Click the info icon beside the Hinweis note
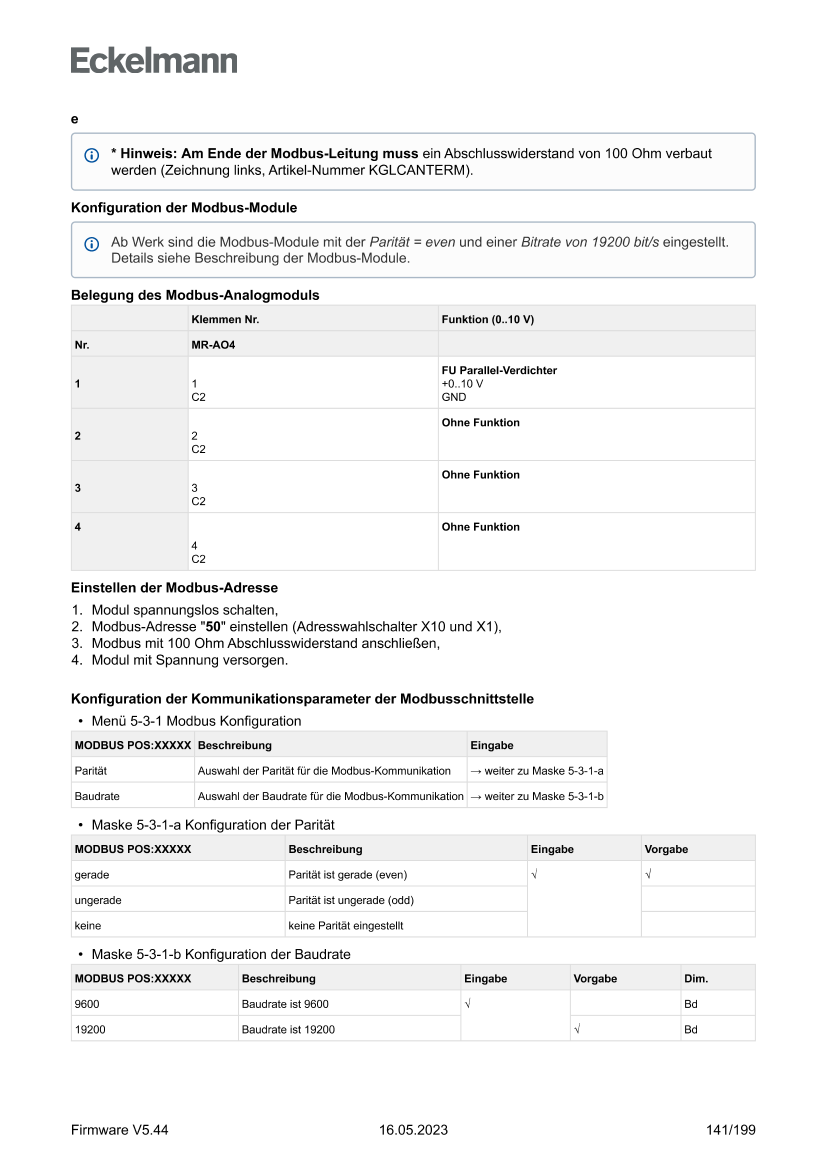The width and height of the screenshot is (827, 1169). (x=91, y=155)
